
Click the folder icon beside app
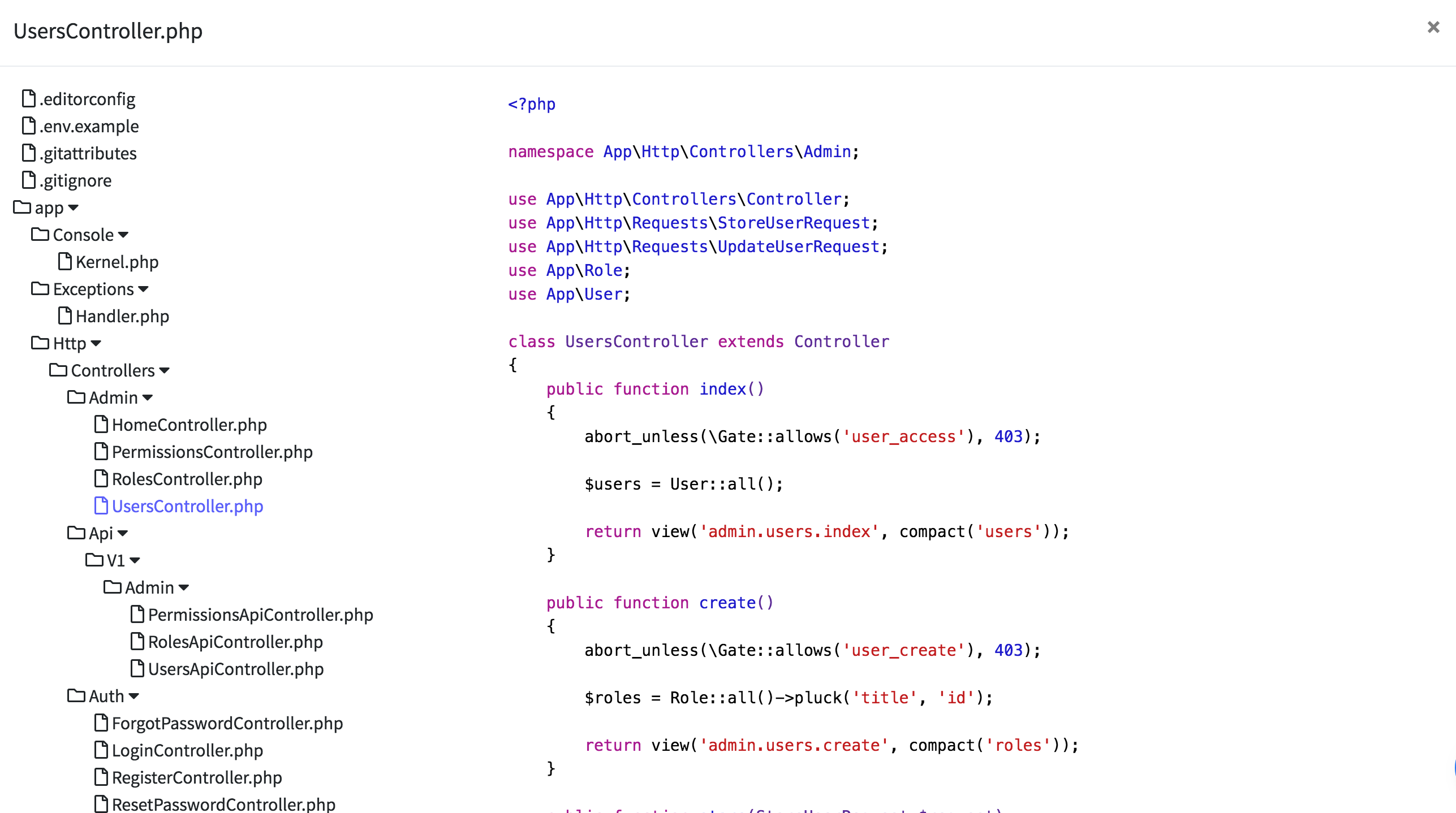[x=22, y=207]
